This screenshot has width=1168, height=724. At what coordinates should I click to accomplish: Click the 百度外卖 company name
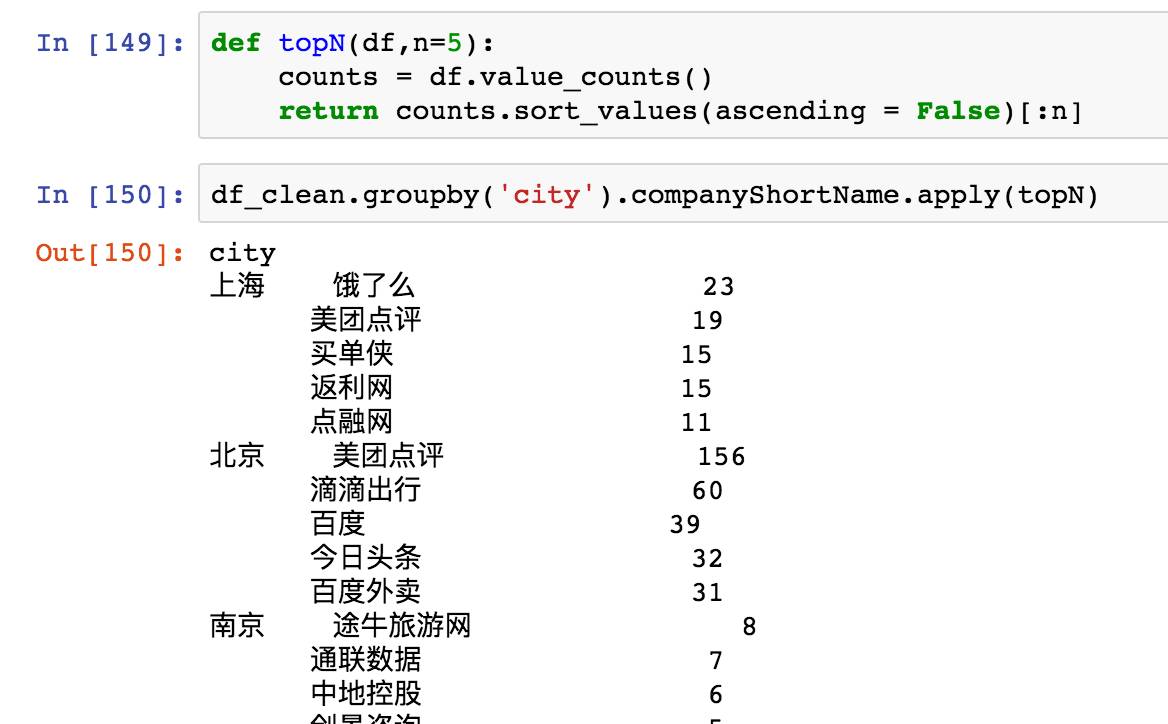click(366, 592)
